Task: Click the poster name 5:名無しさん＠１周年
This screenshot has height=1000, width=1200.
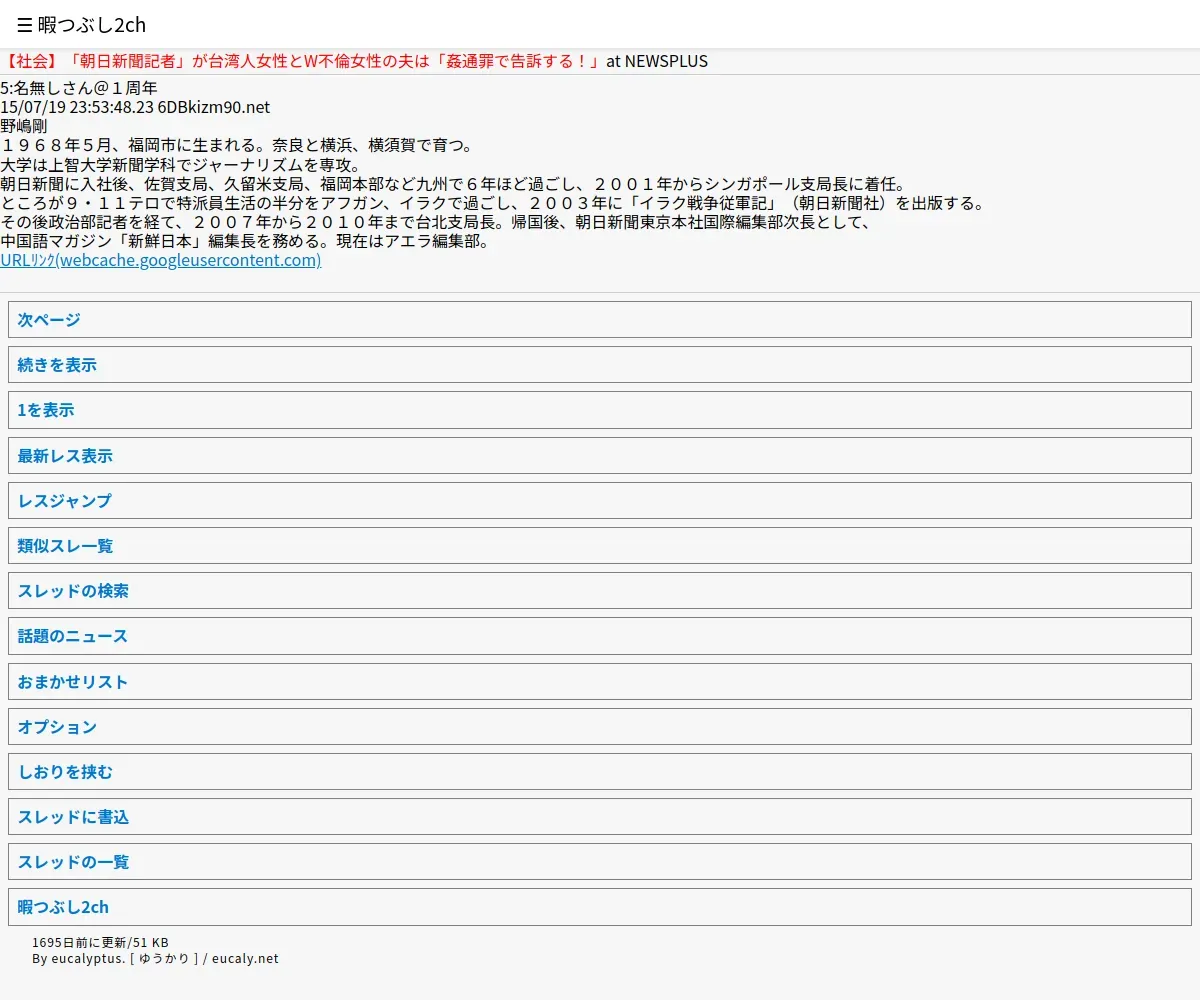Action: click(x=79, y=88)
